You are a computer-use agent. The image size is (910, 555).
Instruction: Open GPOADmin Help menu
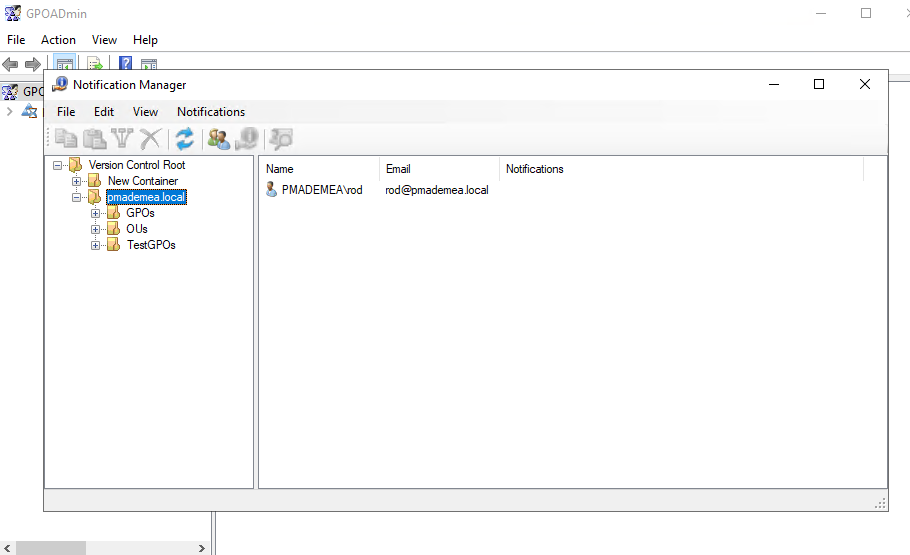click(145, 39)
